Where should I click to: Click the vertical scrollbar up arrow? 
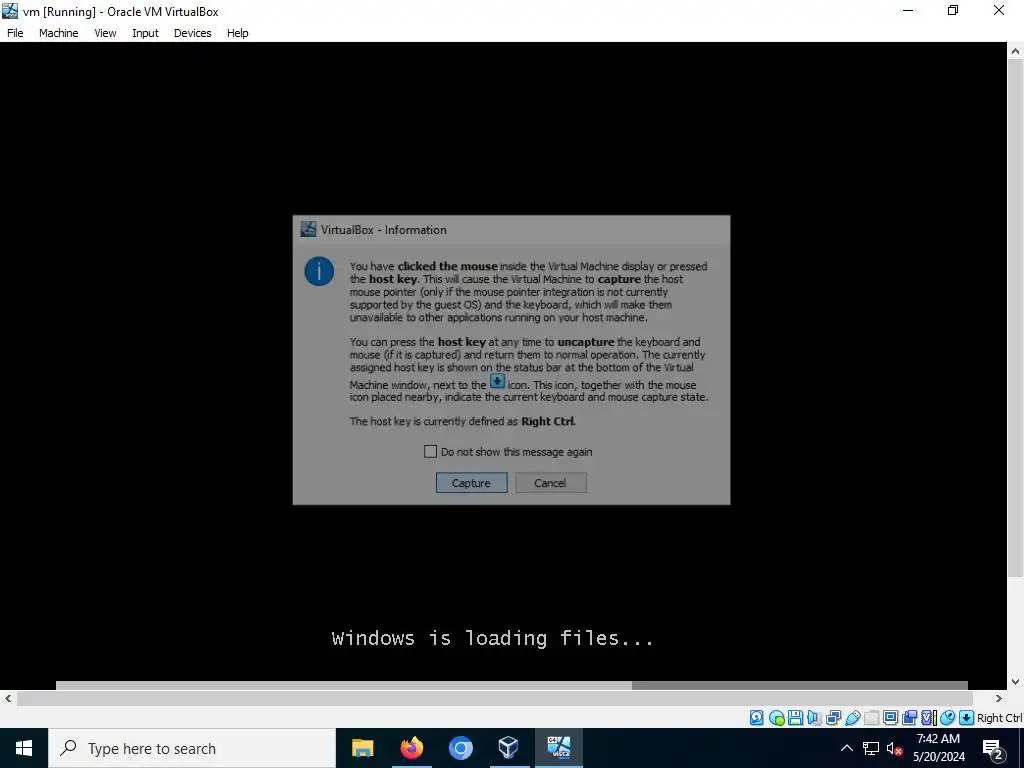pyautogui.click(x=1016, y=51)
